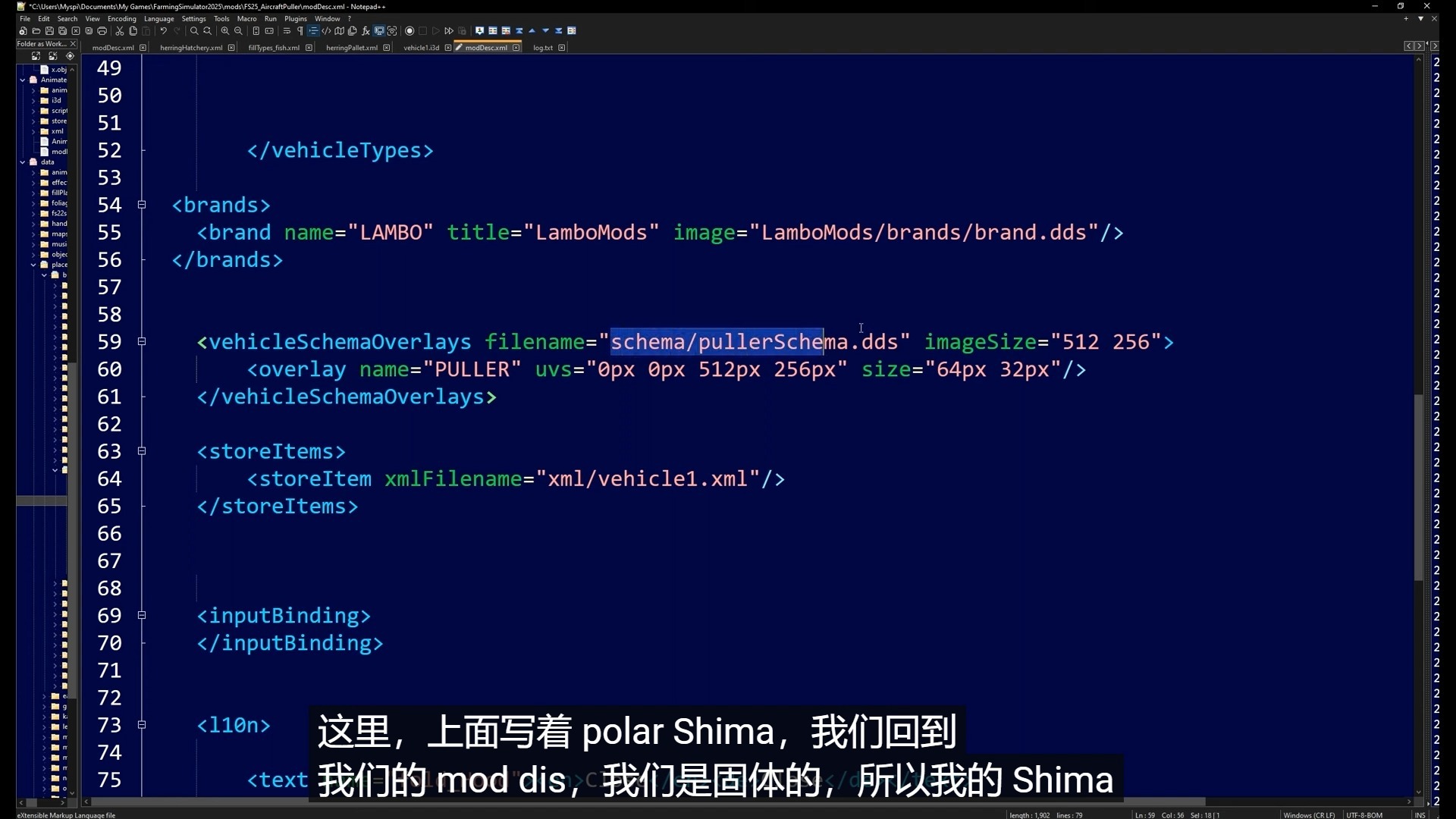Click UTF-8-BOM in the status bar
This screenshot has height=819, width=1456.
[x=1365, y=814]
